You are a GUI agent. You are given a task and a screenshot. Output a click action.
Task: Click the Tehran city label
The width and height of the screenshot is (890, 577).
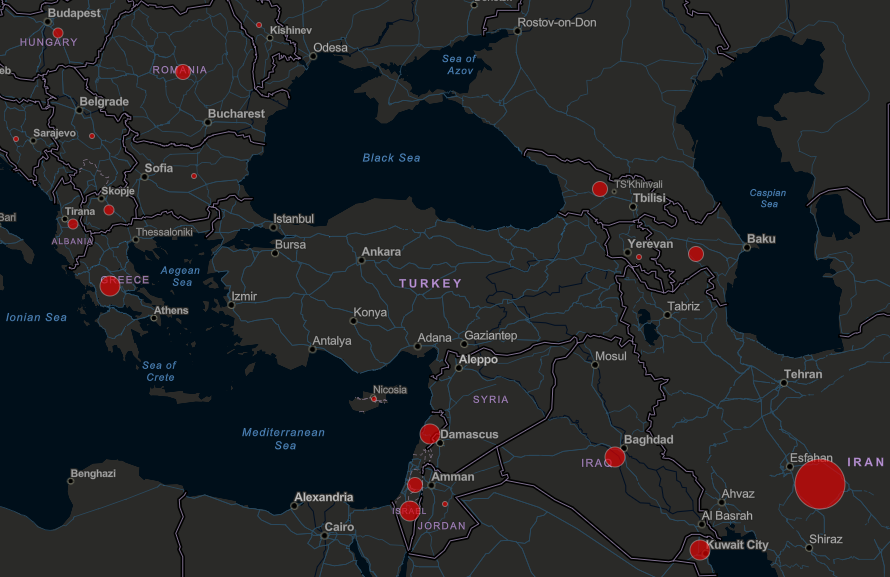(803, 375)
